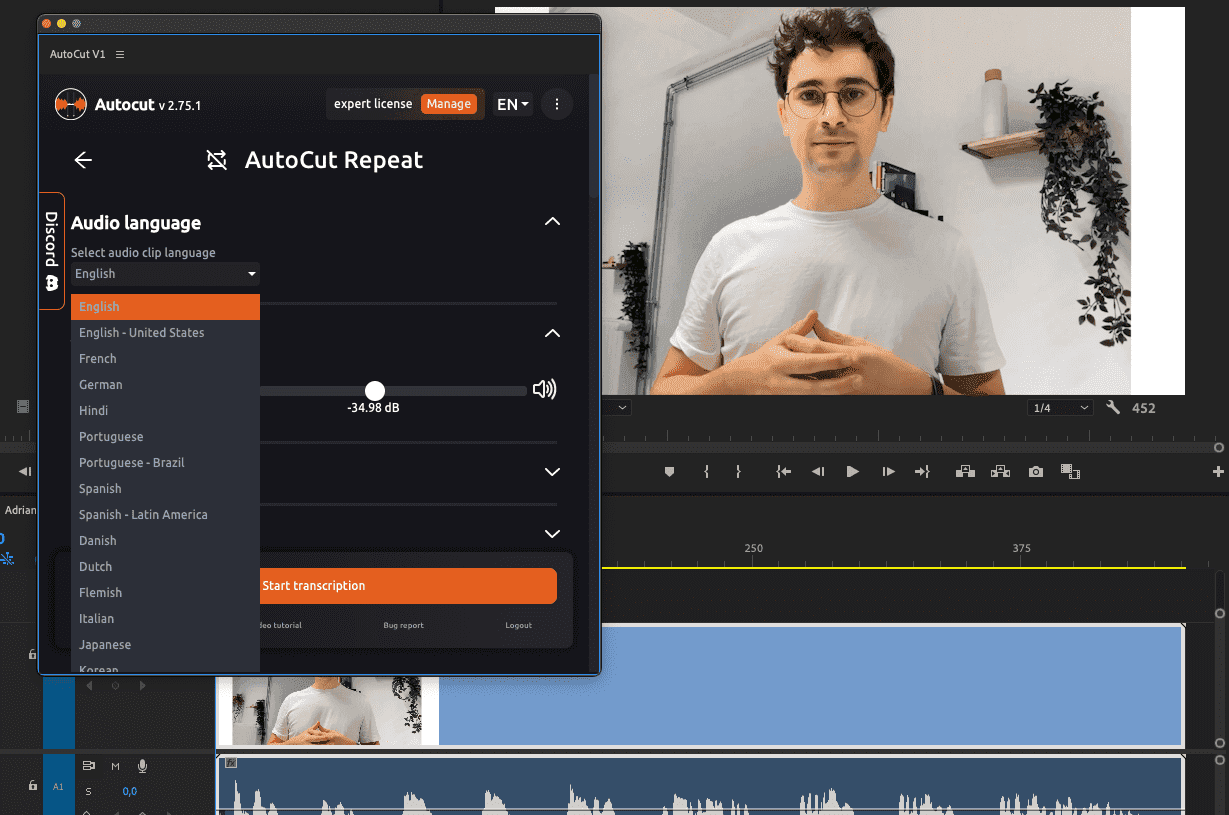Image resolution: width=1229 pixels, height=815 pixels.
Task: Open the 1/4 playback resolution dropdown
Action: pyautogui.click(x=1061, y=408)
